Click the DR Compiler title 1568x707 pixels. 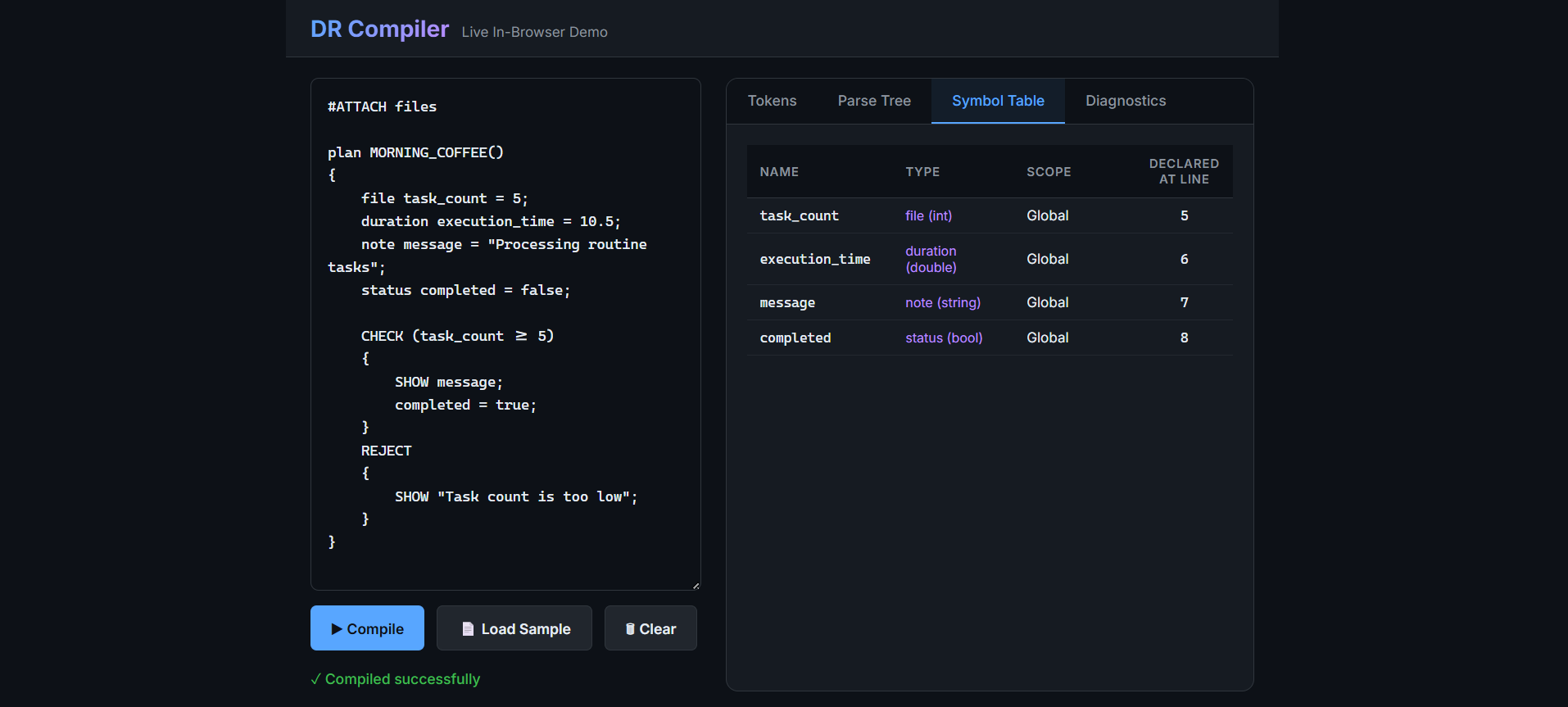coord(379,29)
